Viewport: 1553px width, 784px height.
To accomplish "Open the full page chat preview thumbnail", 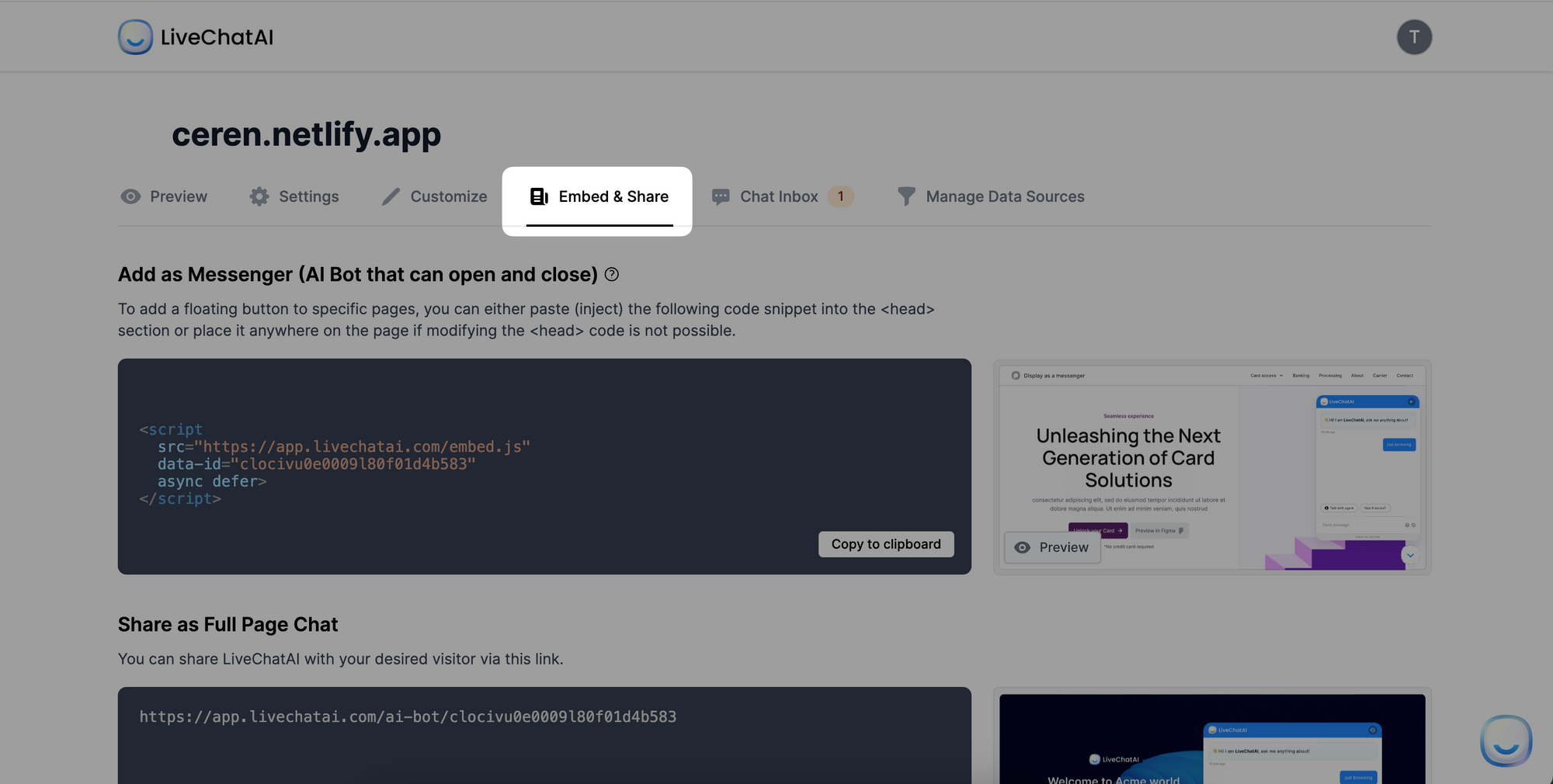I will tap(1212, 737).
